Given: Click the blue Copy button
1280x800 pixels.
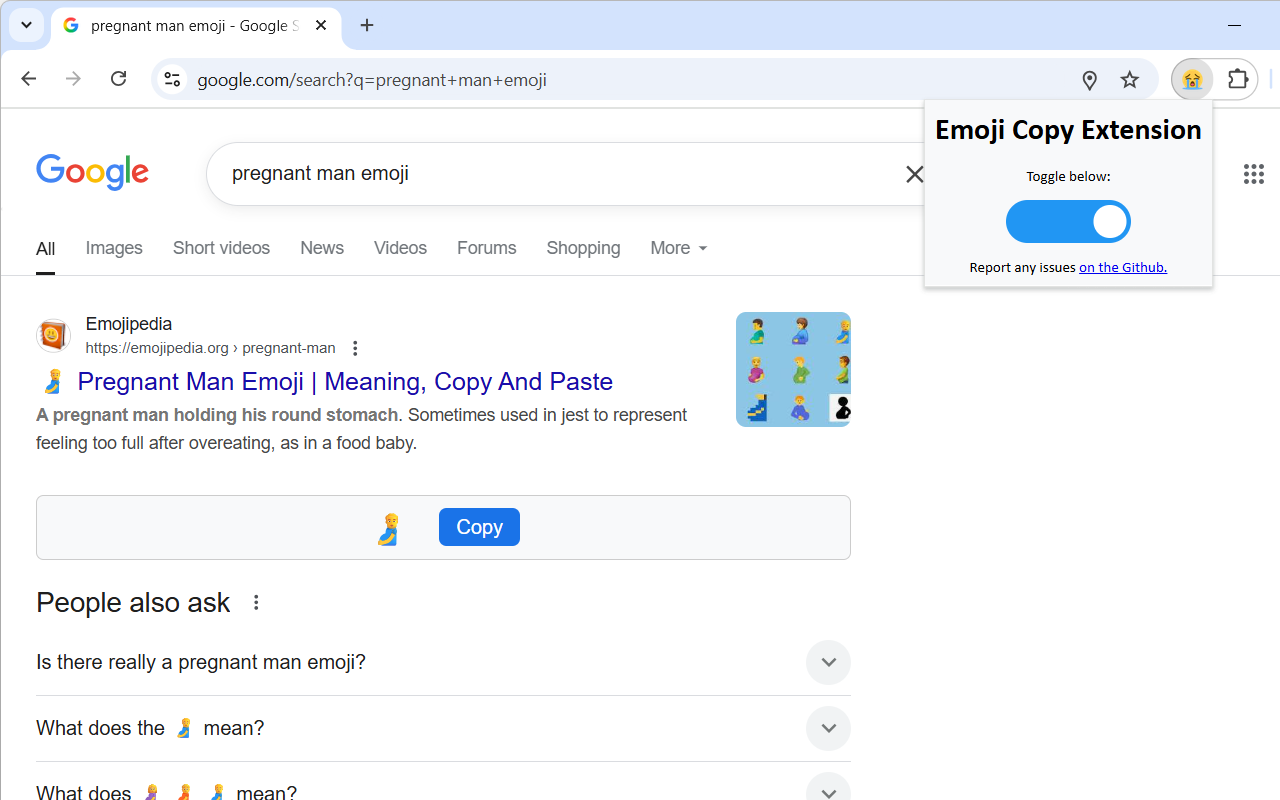Looking at the screenshot, I should (x=479, y=527).
